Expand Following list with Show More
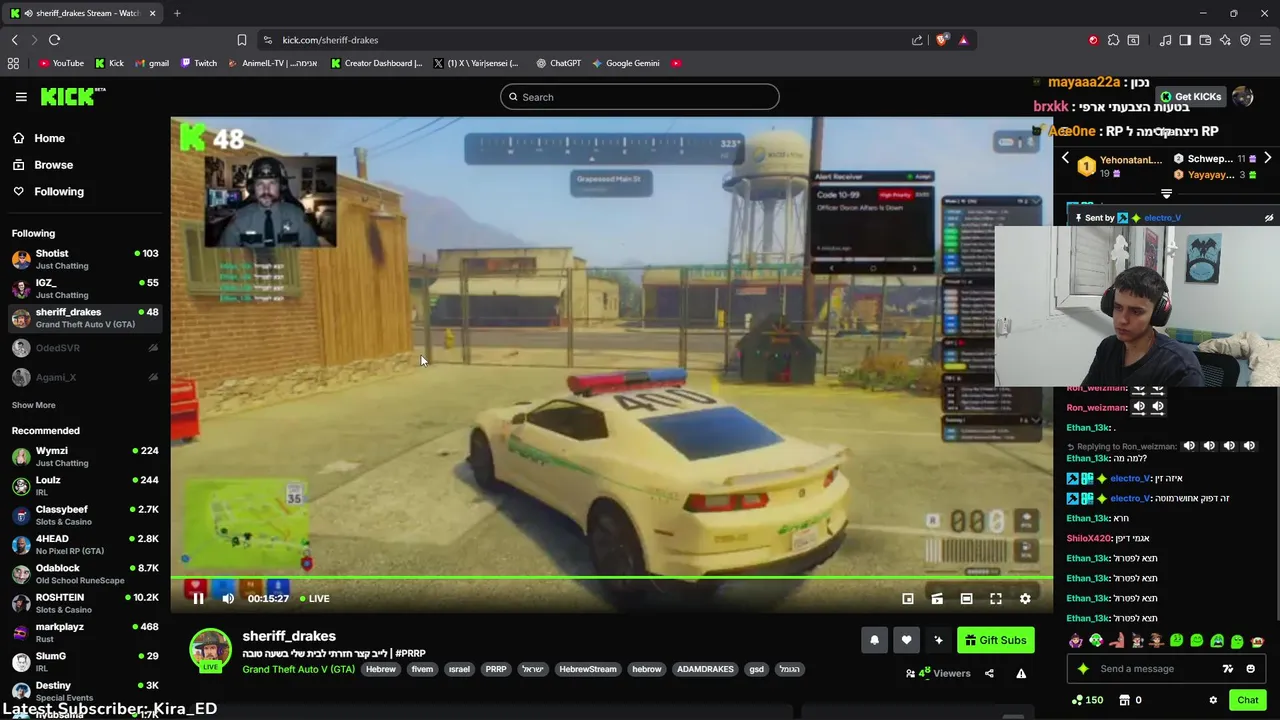Viewport: 1280px width, 720px height. [33, 405]
